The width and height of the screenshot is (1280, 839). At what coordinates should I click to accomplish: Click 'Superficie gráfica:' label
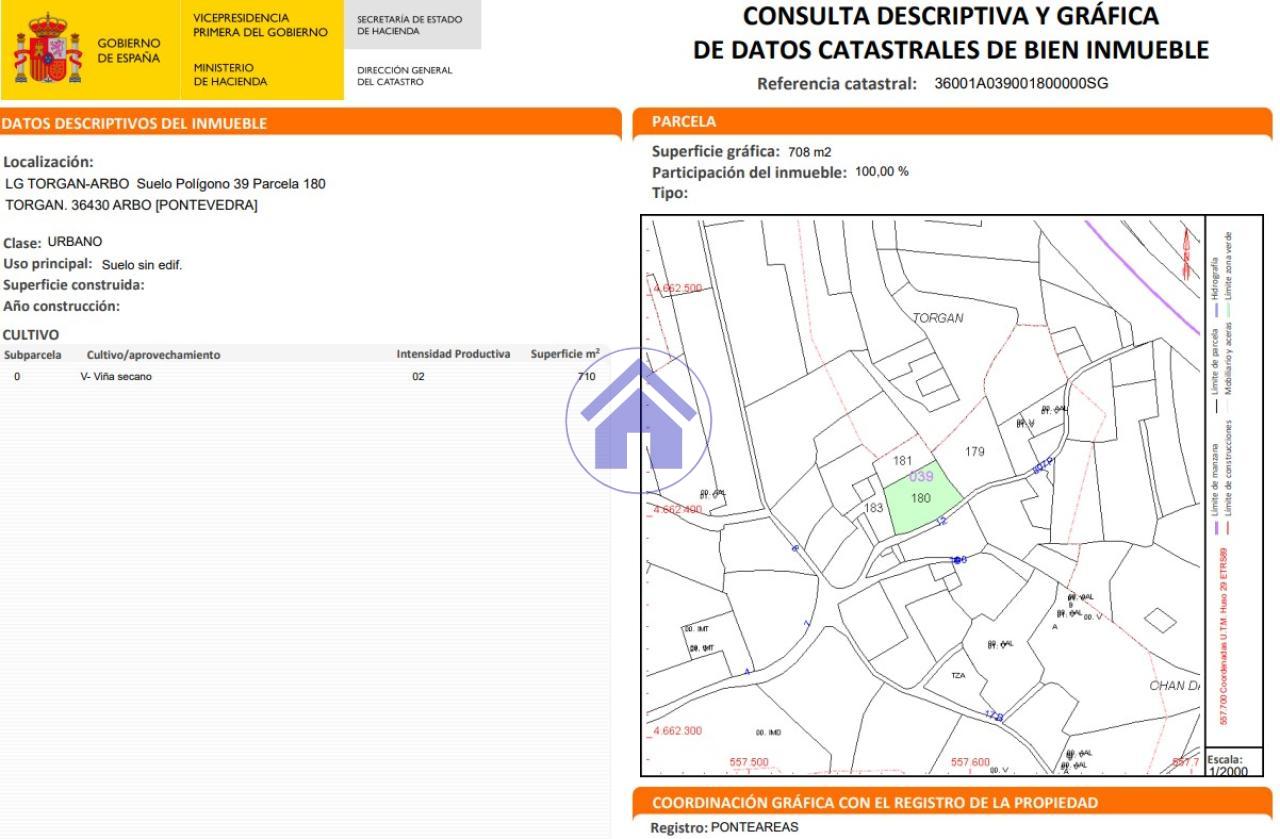[x=715, y=152]
